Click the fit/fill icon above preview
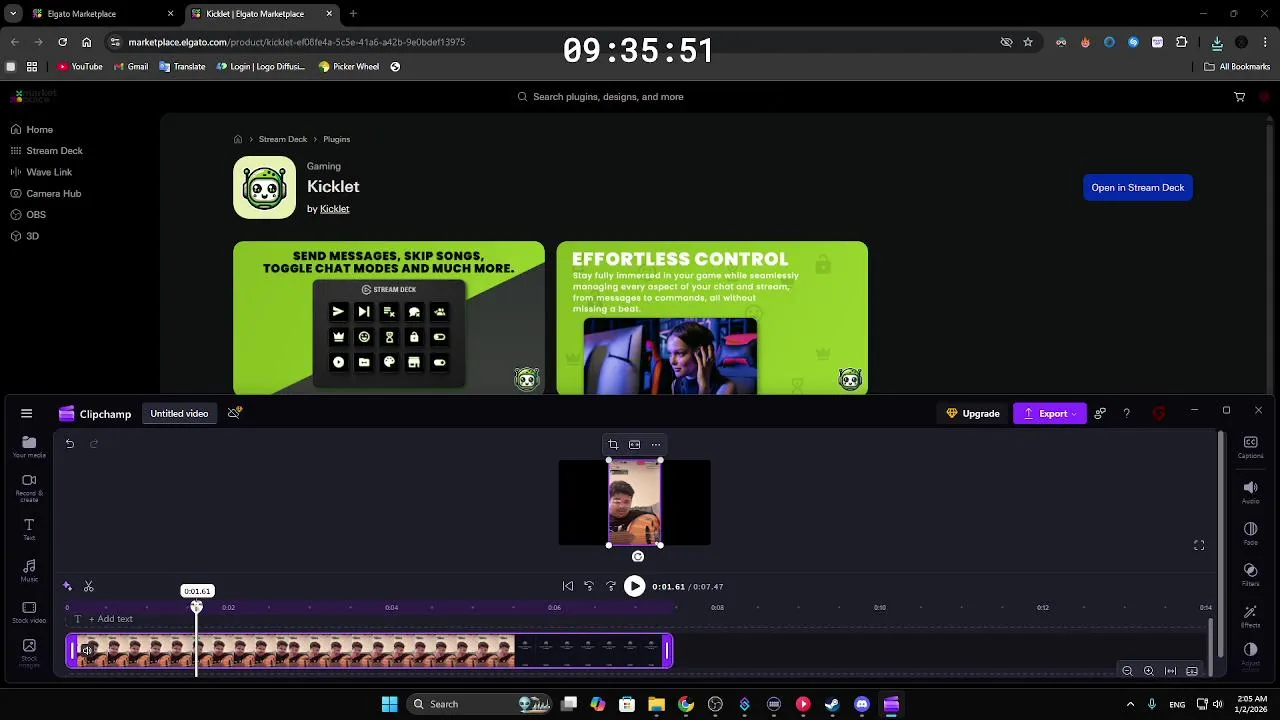Viewport: 1280px width, 720px height. (634, 445)
